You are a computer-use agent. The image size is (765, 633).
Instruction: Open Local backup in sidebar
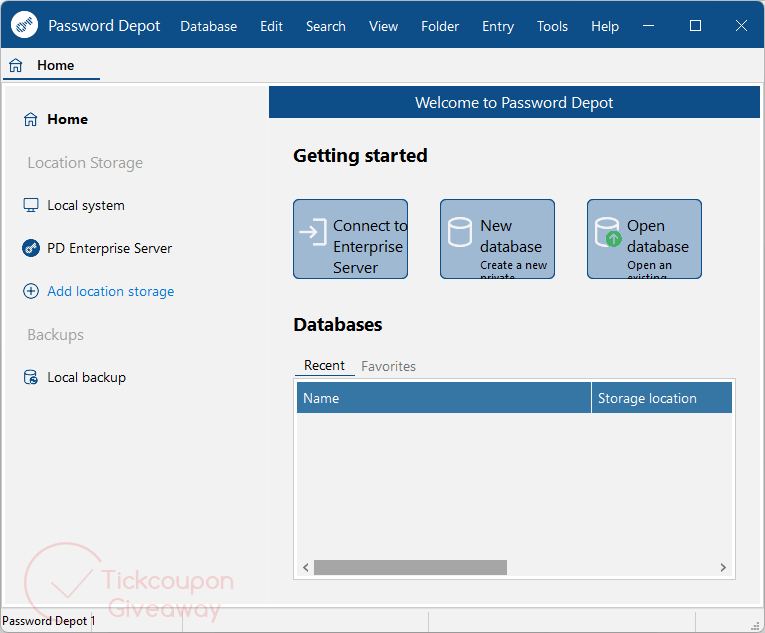[x=86, y=378]
